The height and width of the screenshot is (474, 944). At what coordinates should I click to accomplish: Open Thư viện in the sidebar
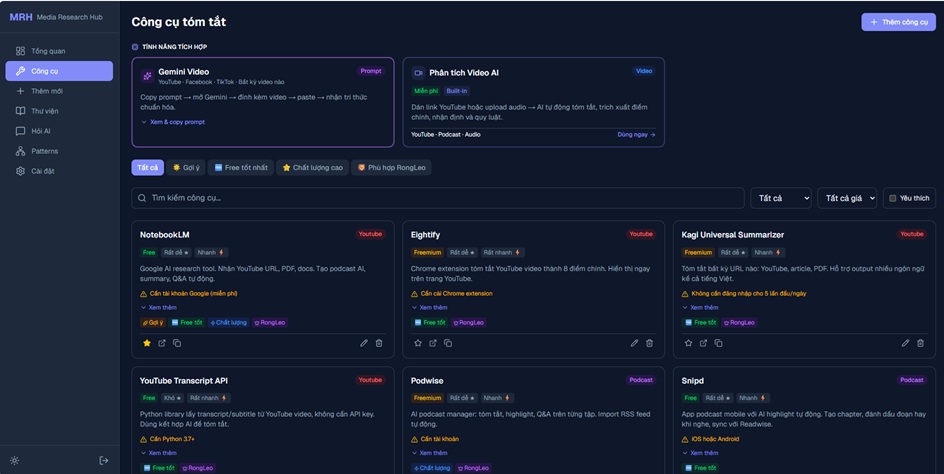point(59,111)
